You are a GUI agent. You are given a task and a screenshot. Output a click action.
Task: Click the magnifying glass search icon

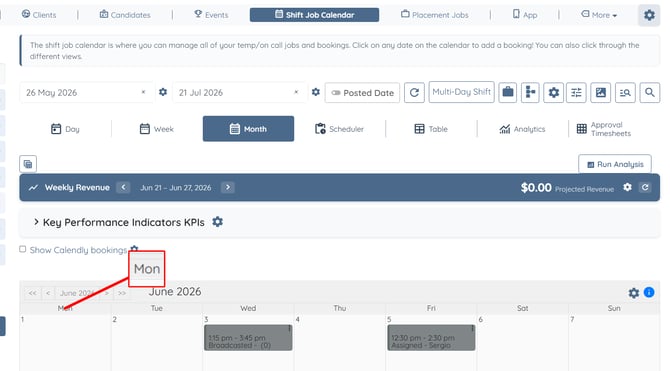coord(649,92)
